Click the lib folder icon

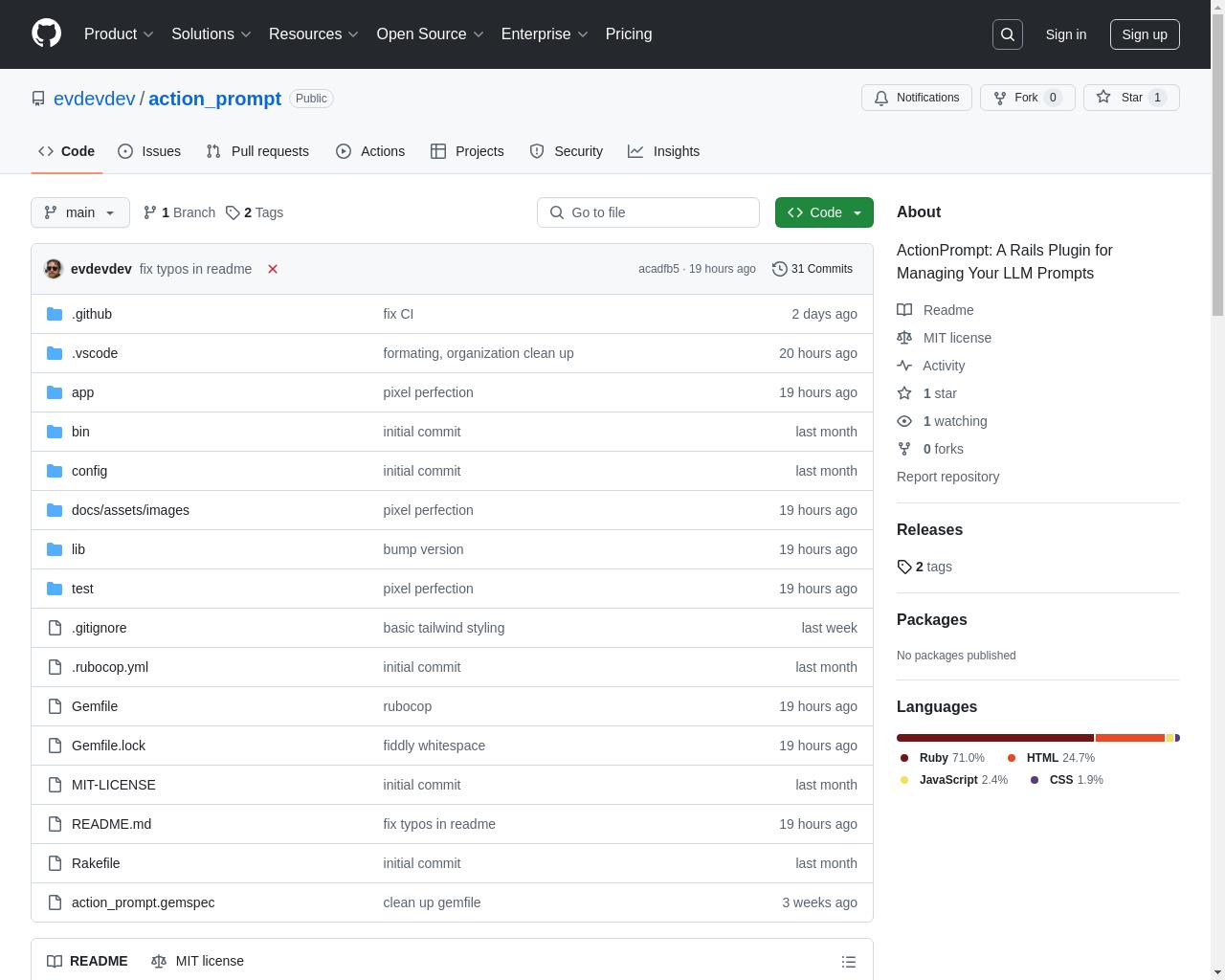55,549
